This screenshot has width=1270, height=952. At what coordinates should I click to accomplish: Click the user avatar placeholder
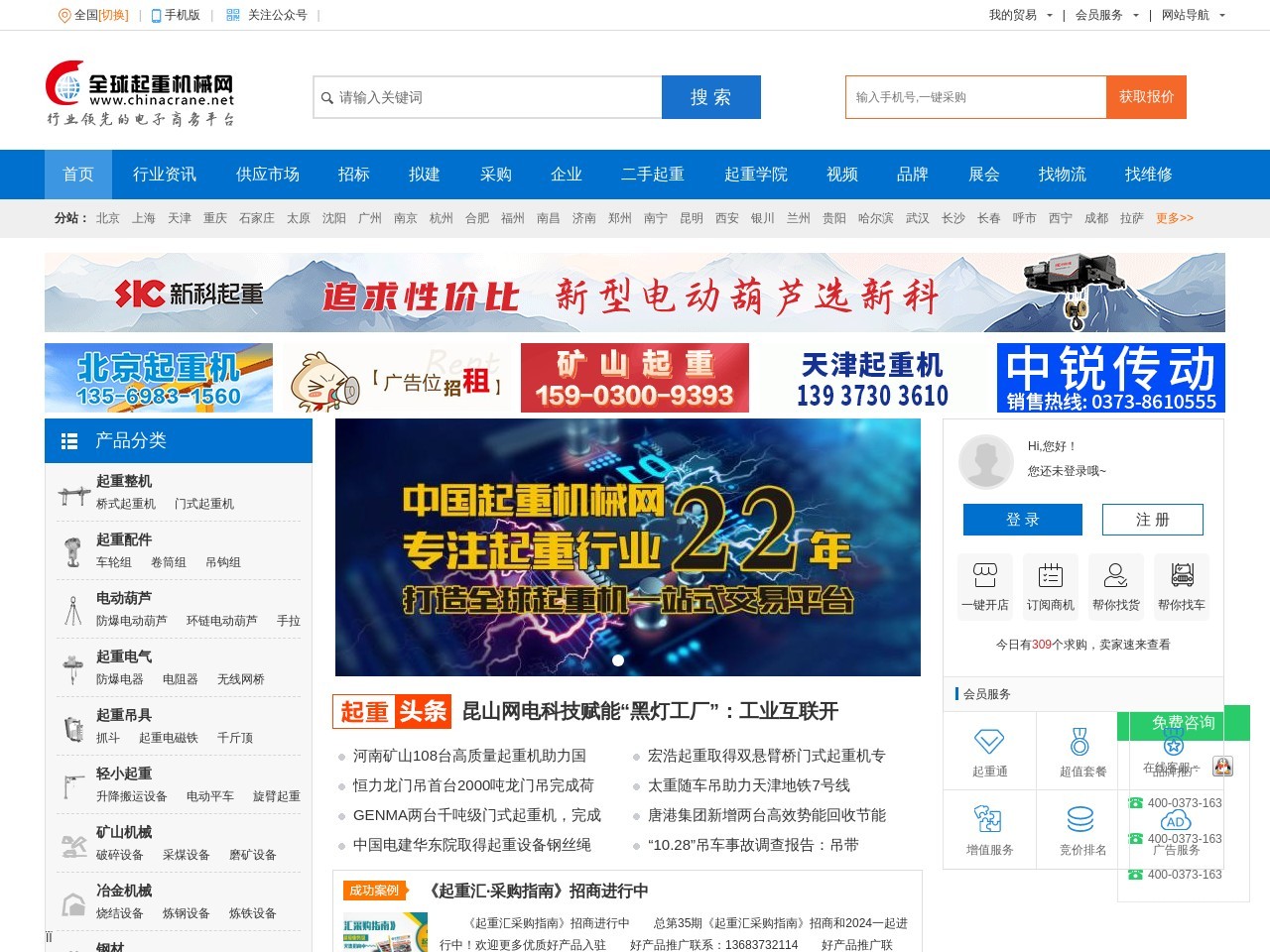coord(986,461)
